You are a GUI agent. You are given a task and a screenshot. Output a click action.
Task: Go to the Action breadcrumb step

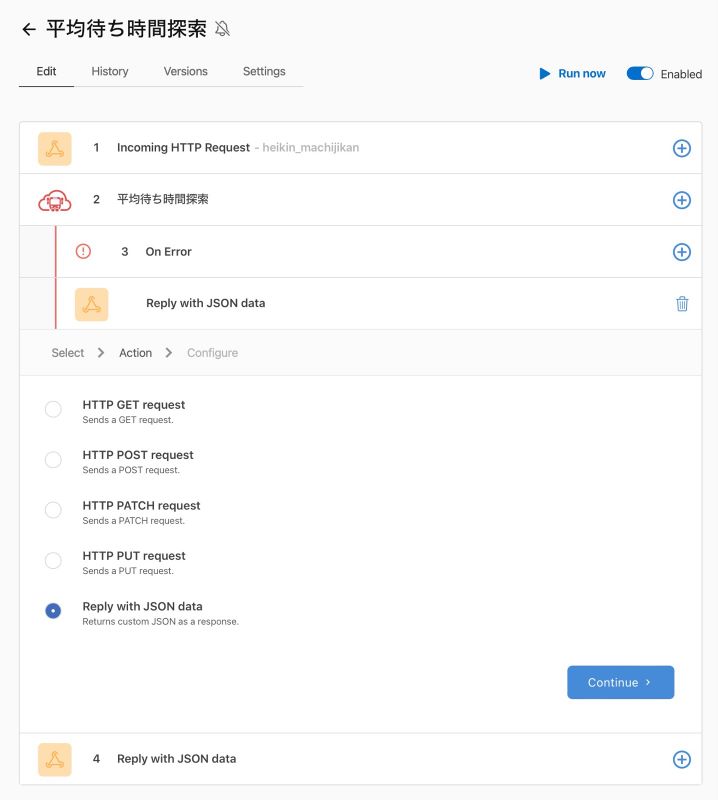pyautogui.click(x=135, y=353)
